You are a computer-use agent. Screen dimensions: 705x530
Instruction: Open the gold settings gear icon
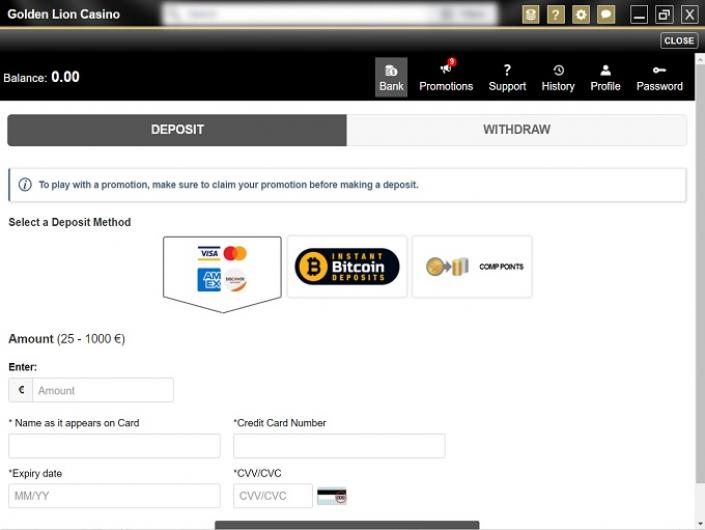coord(581,15)
